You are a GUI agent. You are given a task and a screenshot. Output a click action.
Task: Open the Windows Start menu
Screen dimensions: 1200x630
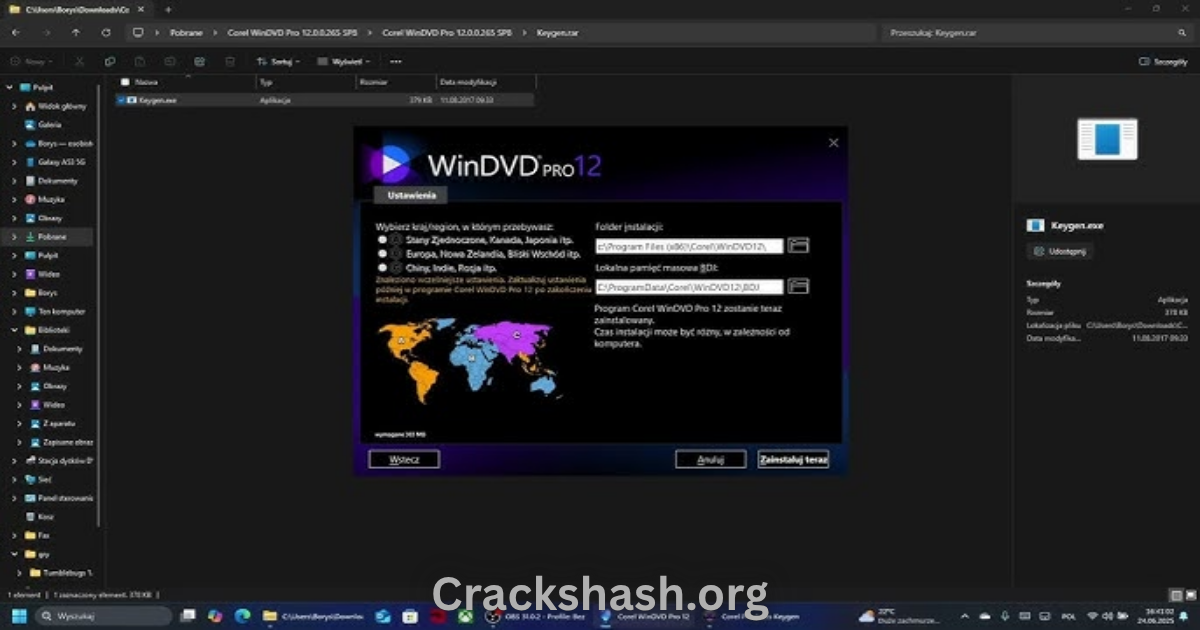(x=17, y=616)
